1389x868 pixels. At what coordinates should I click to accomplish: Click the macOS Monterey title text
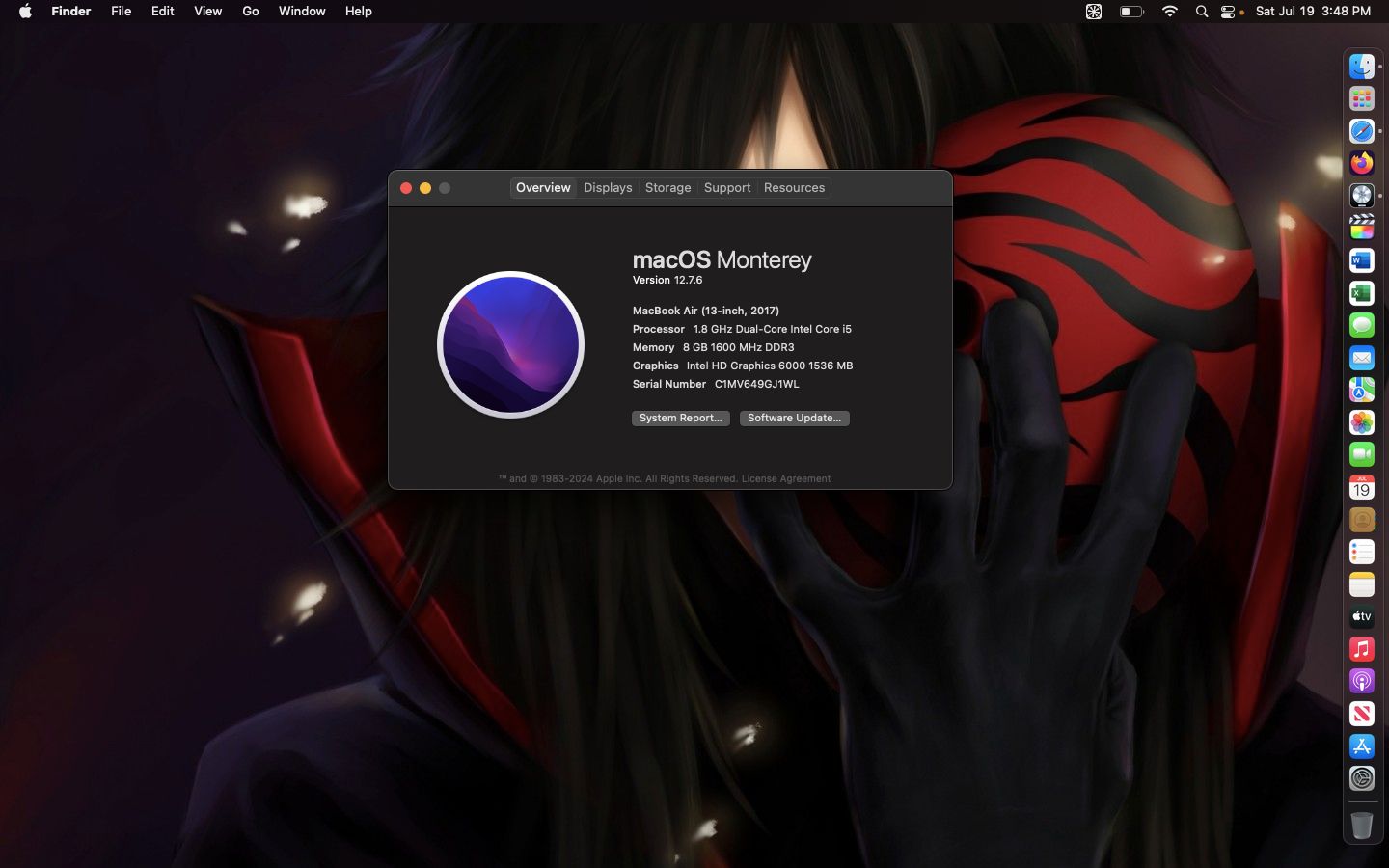pos(722,260)
